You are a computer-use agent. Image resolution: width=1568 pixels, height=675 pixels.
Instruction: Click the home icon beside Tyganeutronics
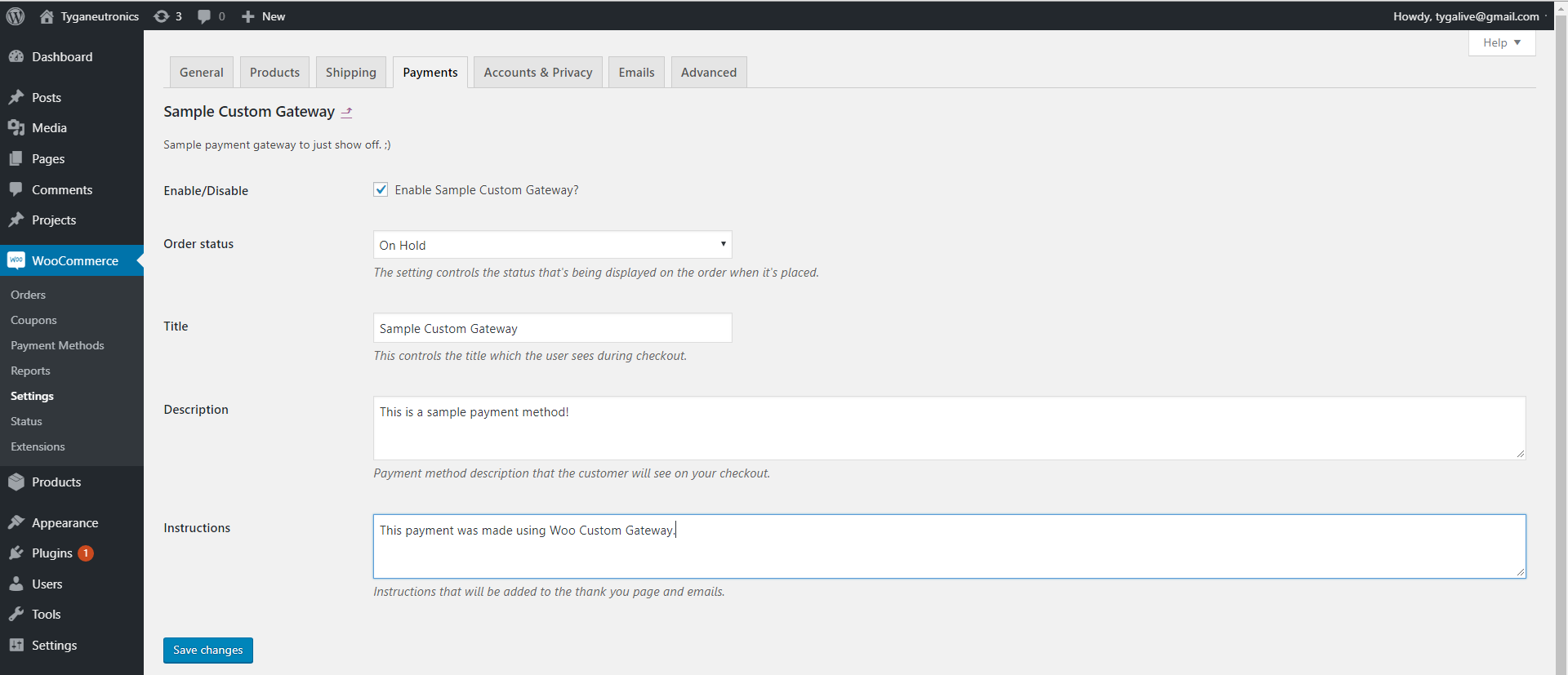(47, 16)
